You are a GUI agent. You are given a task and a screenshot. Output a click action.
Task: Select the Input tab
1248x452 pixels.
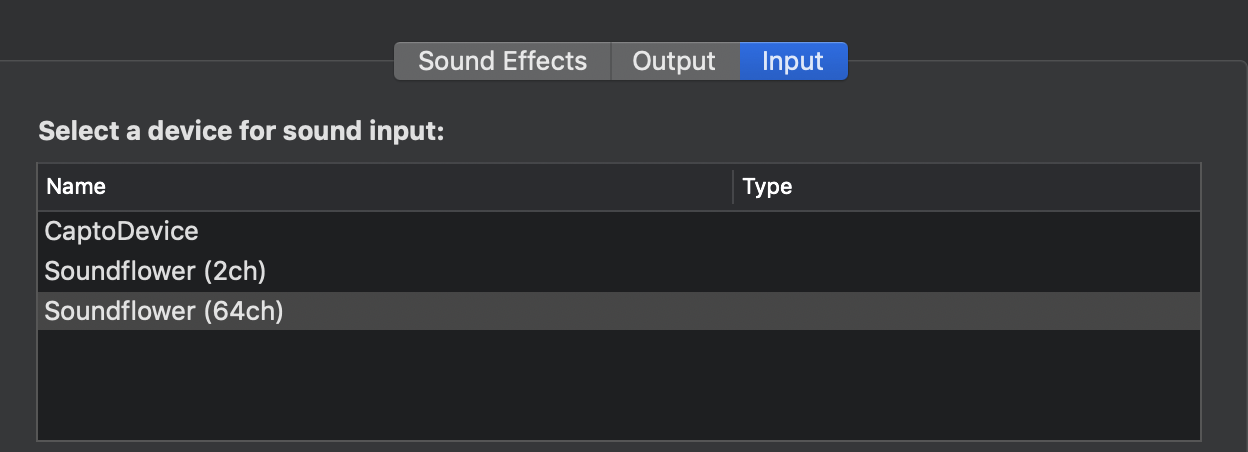click(793, 61)
